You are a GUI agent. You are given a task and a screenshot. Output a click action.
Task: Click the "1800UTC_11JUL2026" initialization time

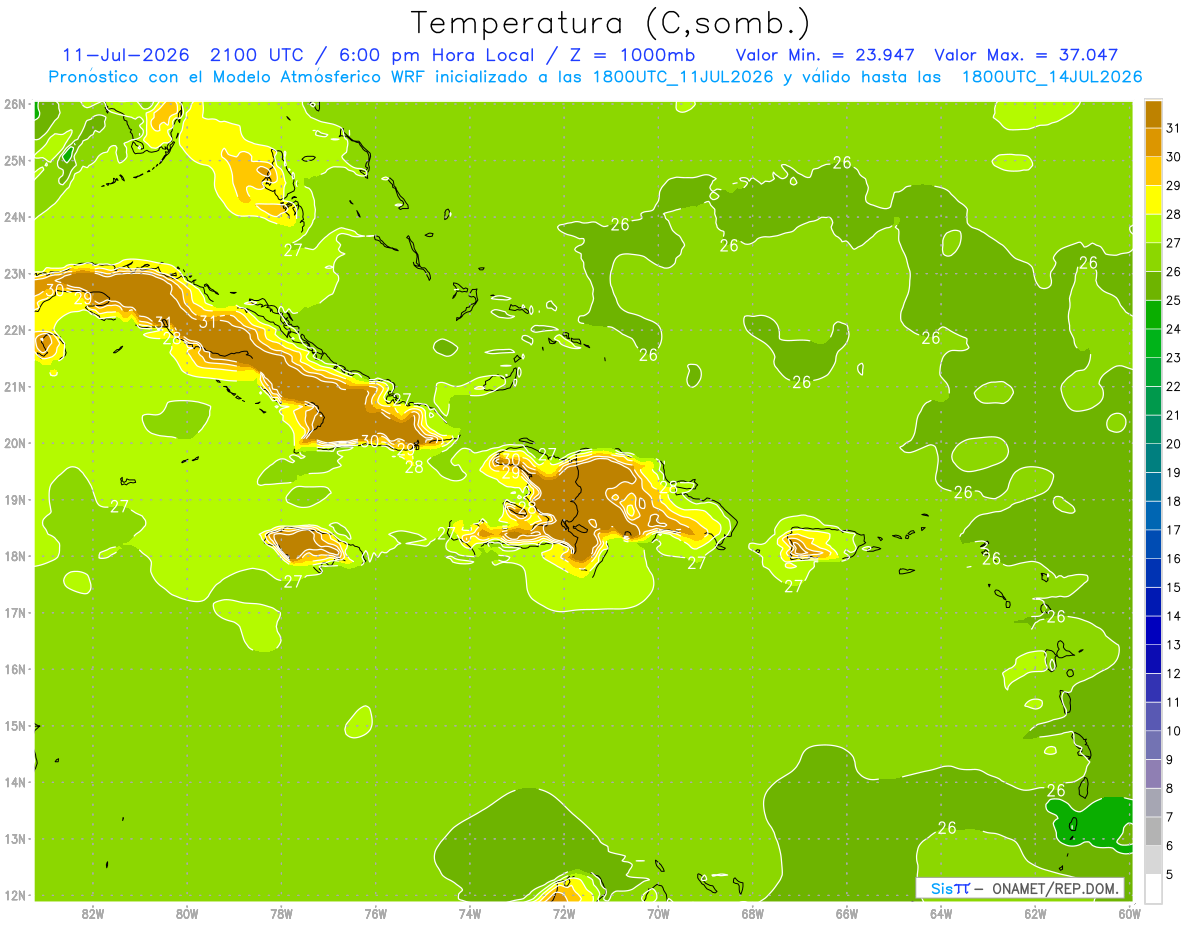pos(681,77)
